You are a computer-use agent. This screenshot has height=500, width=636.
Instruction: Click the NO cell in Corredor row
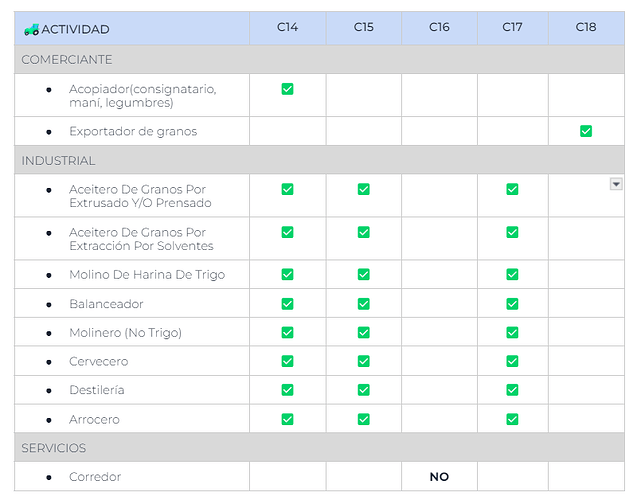(439, 477)
